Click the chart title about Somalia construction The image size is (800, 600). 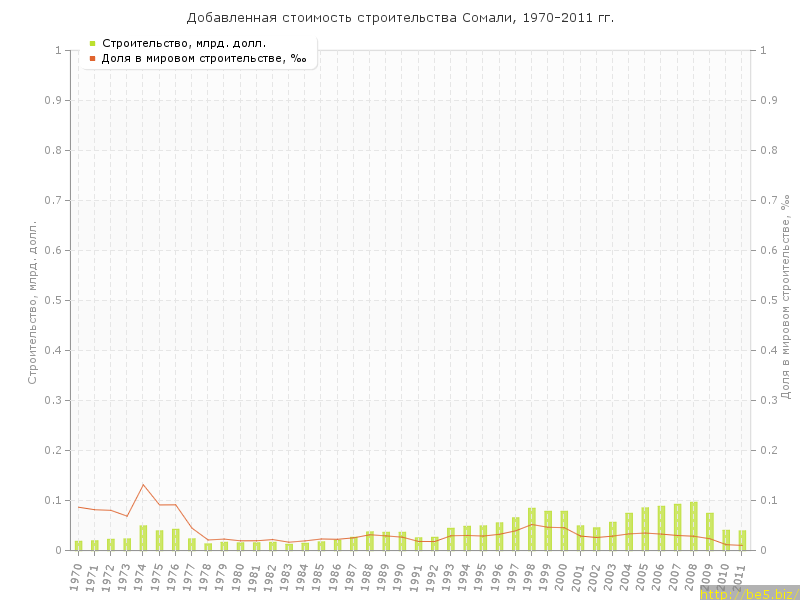(x=400, y=18)
